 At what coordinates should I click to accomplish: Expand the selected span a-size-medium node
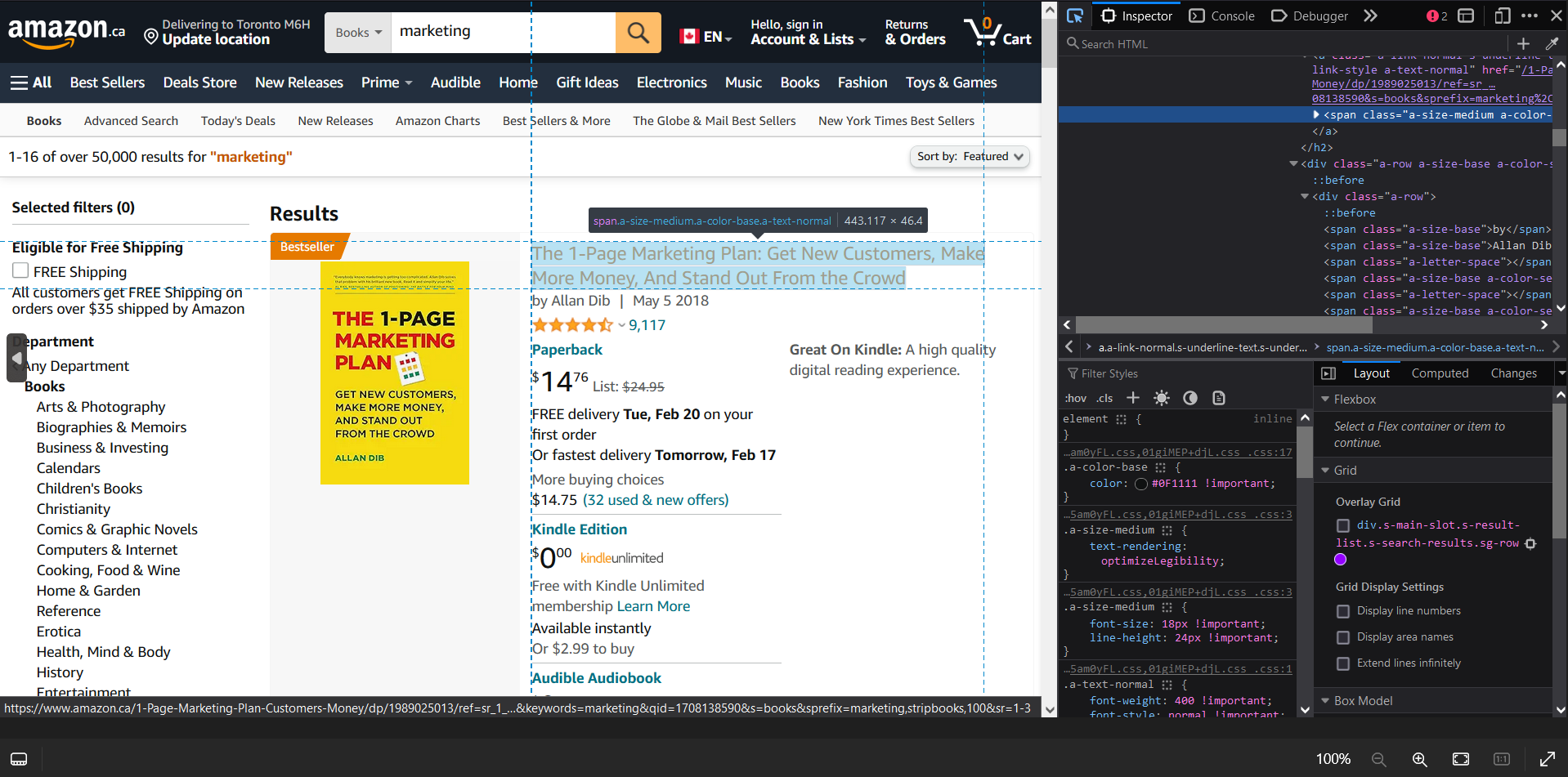(x=1315, y=114)
